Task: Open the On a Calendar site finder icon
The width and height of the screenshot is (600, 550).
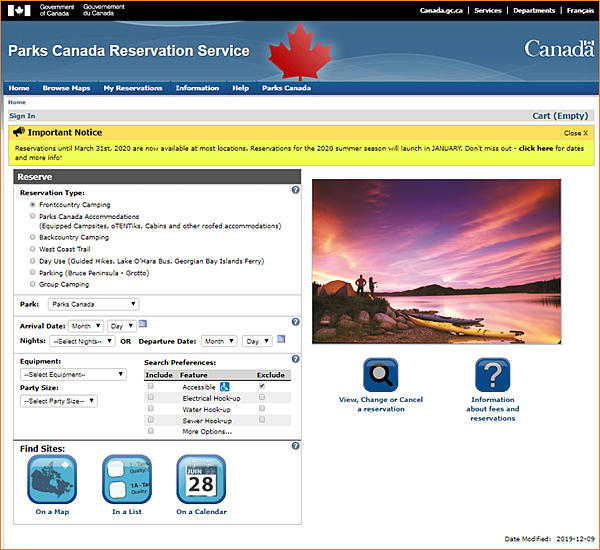Action: pos(201,479)
